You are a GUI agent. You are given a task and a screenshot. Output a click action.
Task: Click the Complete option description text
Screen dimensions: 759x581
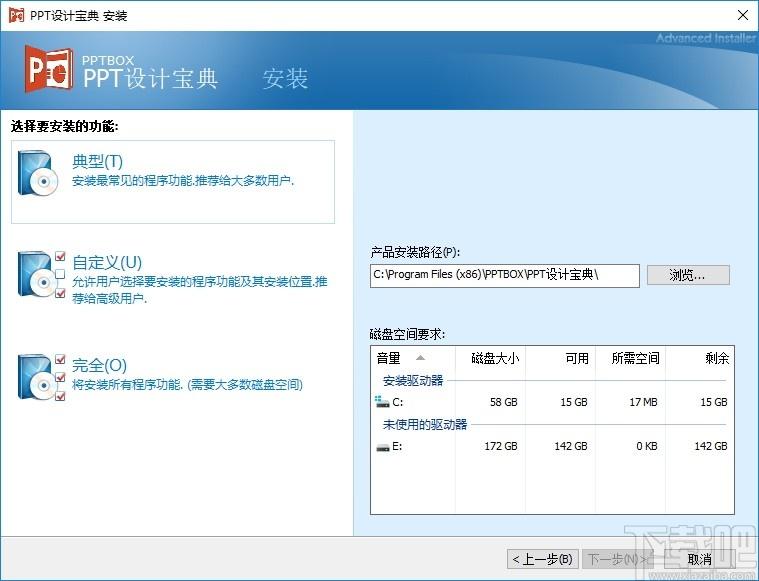tap(187, 385)
